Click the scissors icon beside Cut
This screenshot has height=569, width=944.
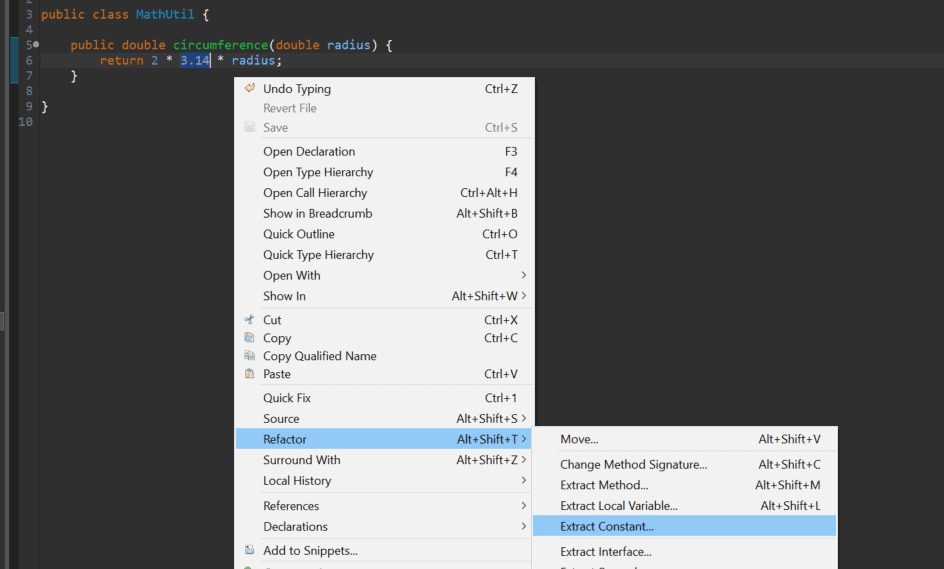249,320
